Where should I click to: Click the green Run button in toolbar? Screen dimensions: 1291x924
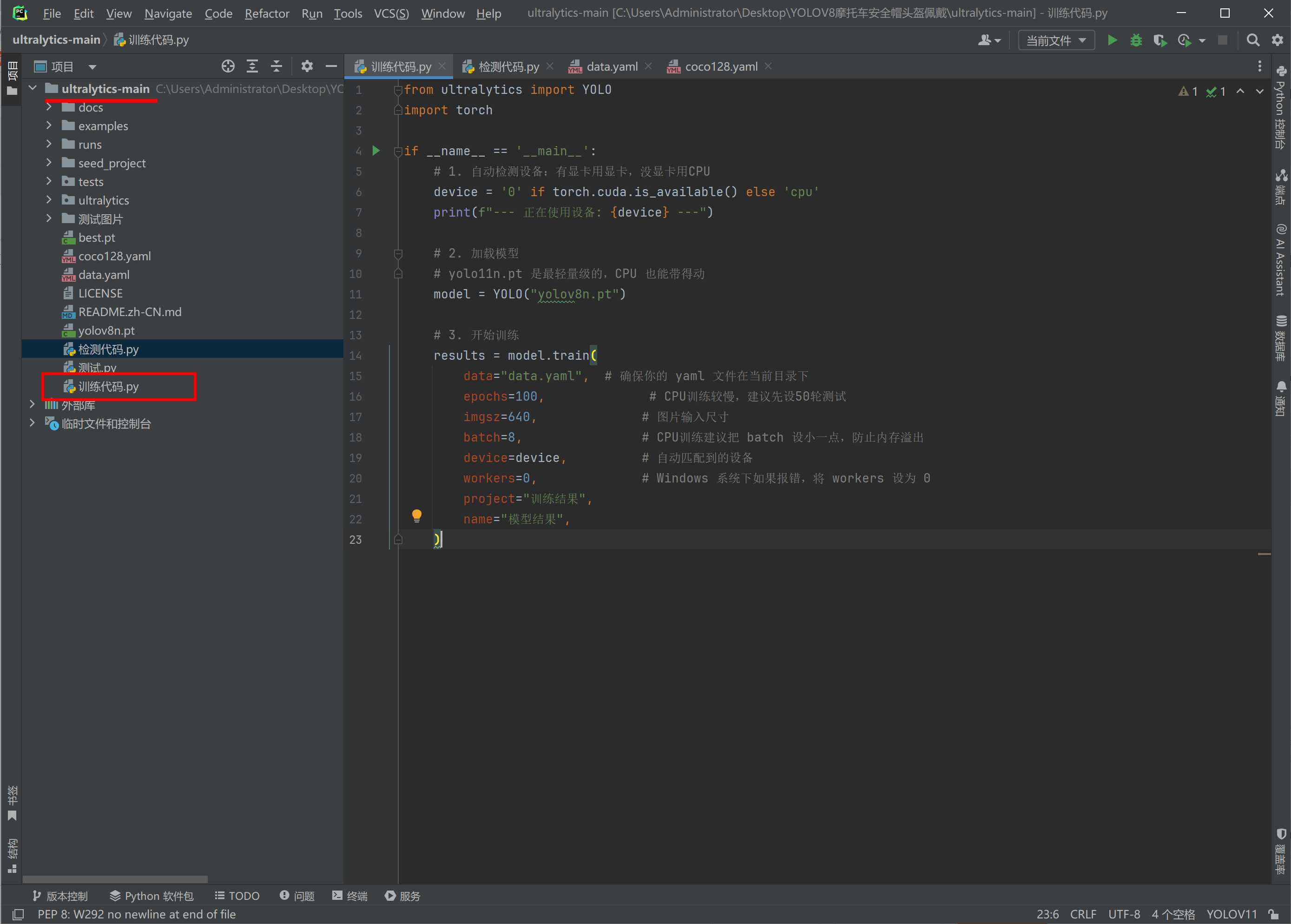click(x=1112, y=40)
